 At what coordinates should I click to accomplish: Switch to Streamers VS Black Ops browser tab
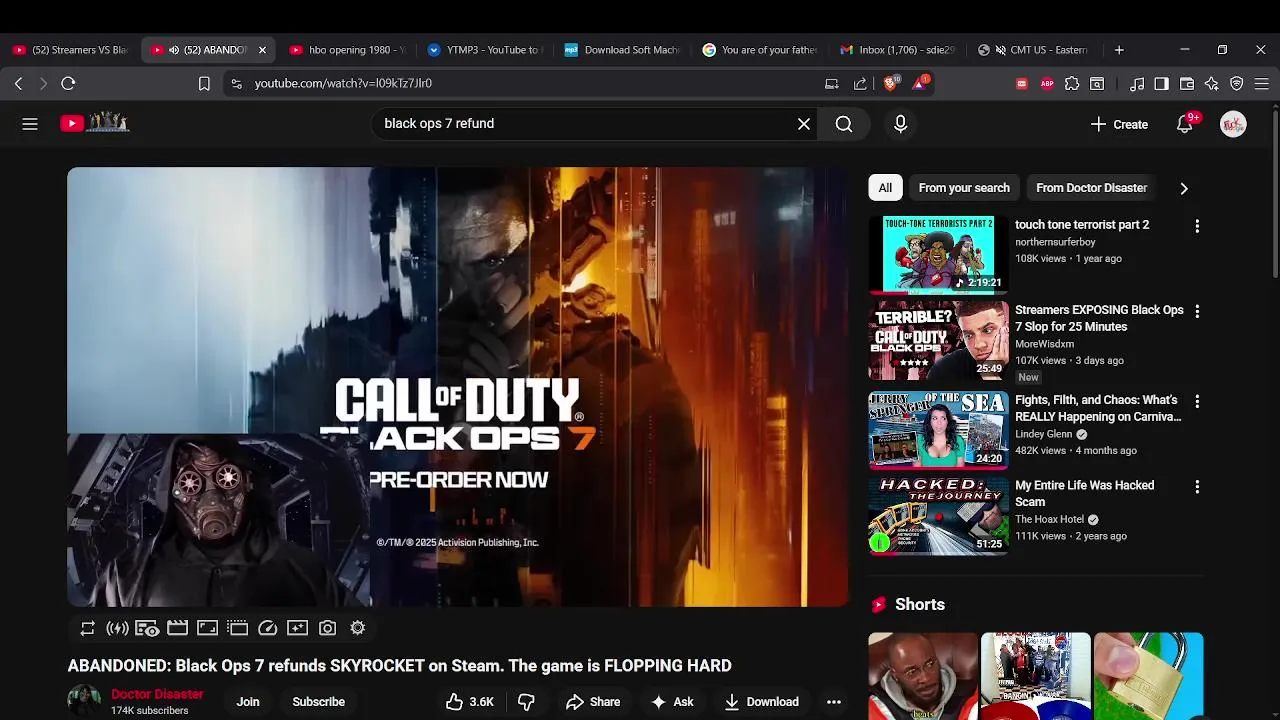[70, 50]
